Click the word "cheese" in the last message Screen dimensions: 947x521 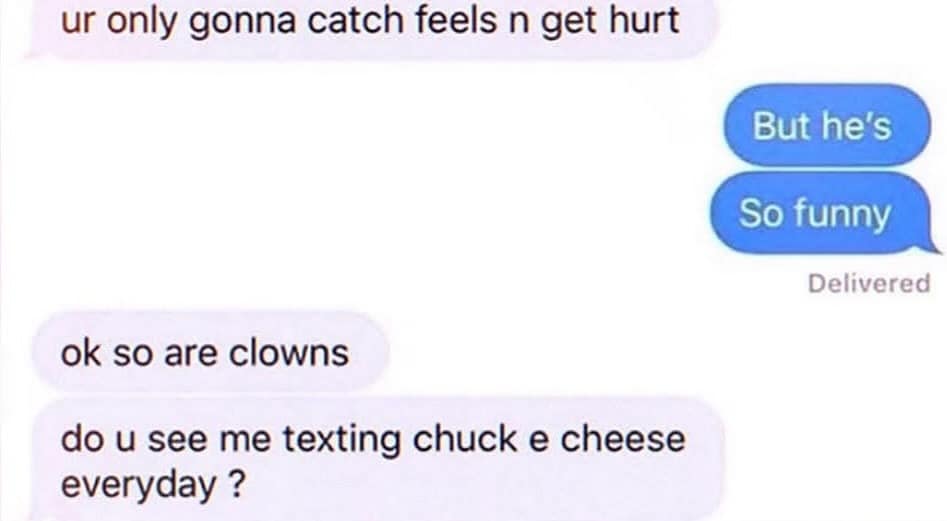pyautogui.click(x=623, y=438)
